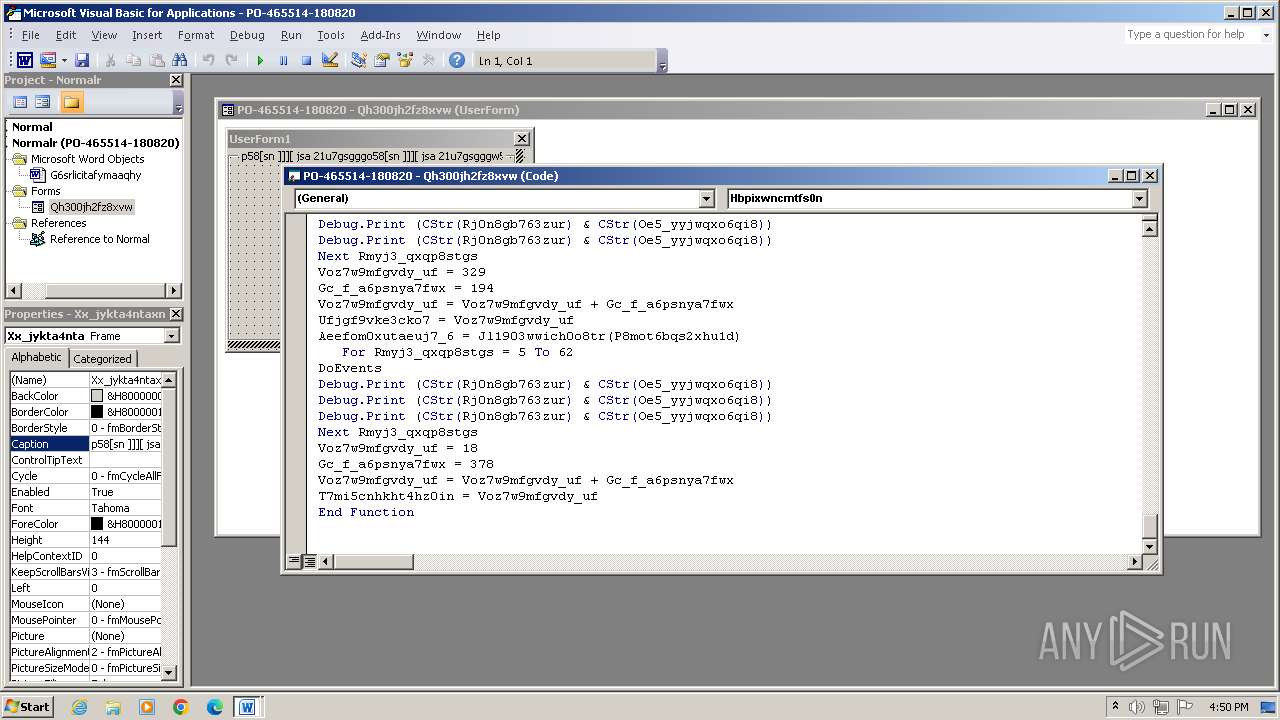Viewport: 1280px width, 720px height.
Task: Open the File menu
Action: tap(30, 35)
